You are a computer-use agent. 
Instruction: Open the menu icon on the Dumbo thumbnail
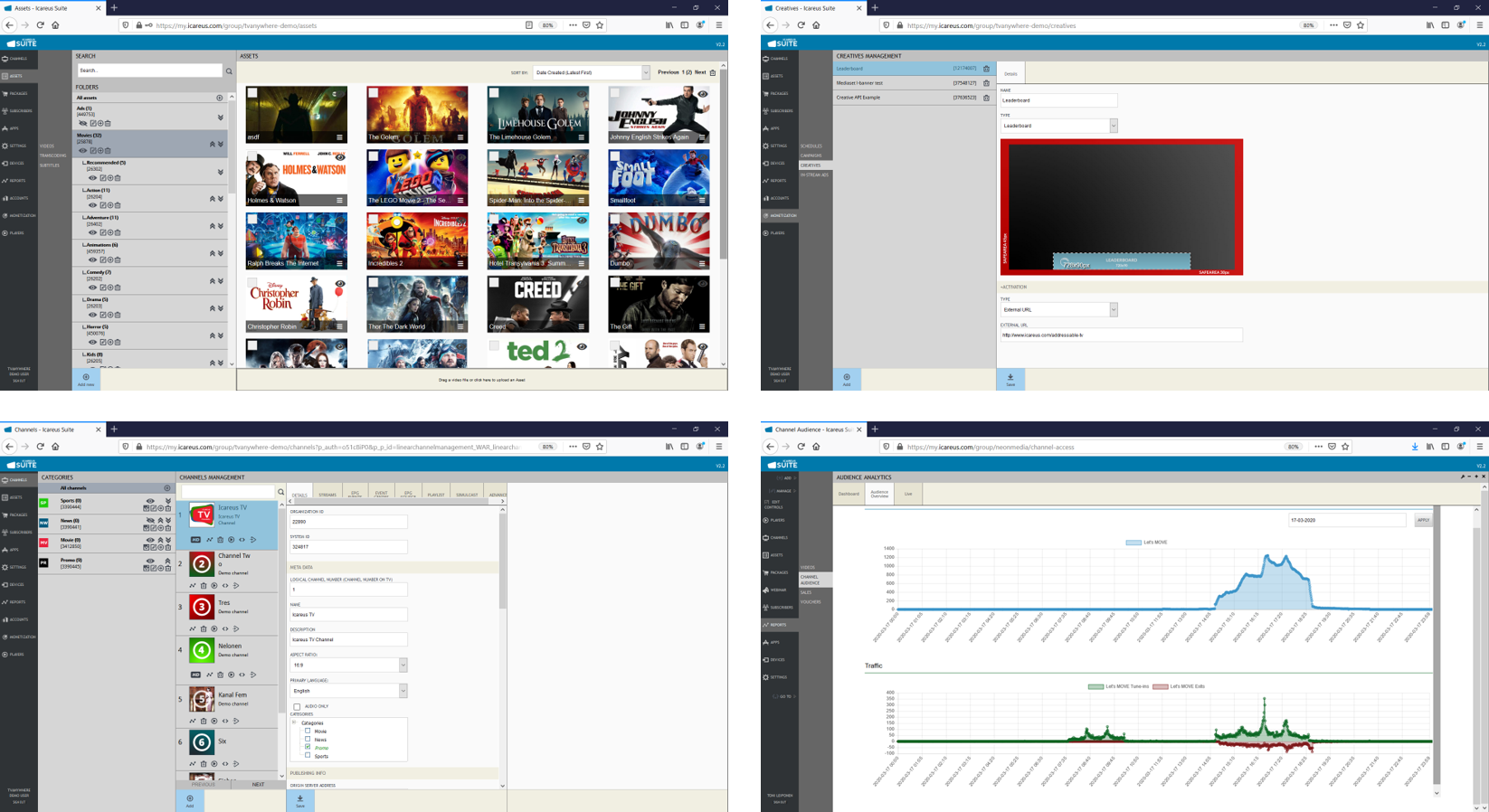click(x=702, y=264)
